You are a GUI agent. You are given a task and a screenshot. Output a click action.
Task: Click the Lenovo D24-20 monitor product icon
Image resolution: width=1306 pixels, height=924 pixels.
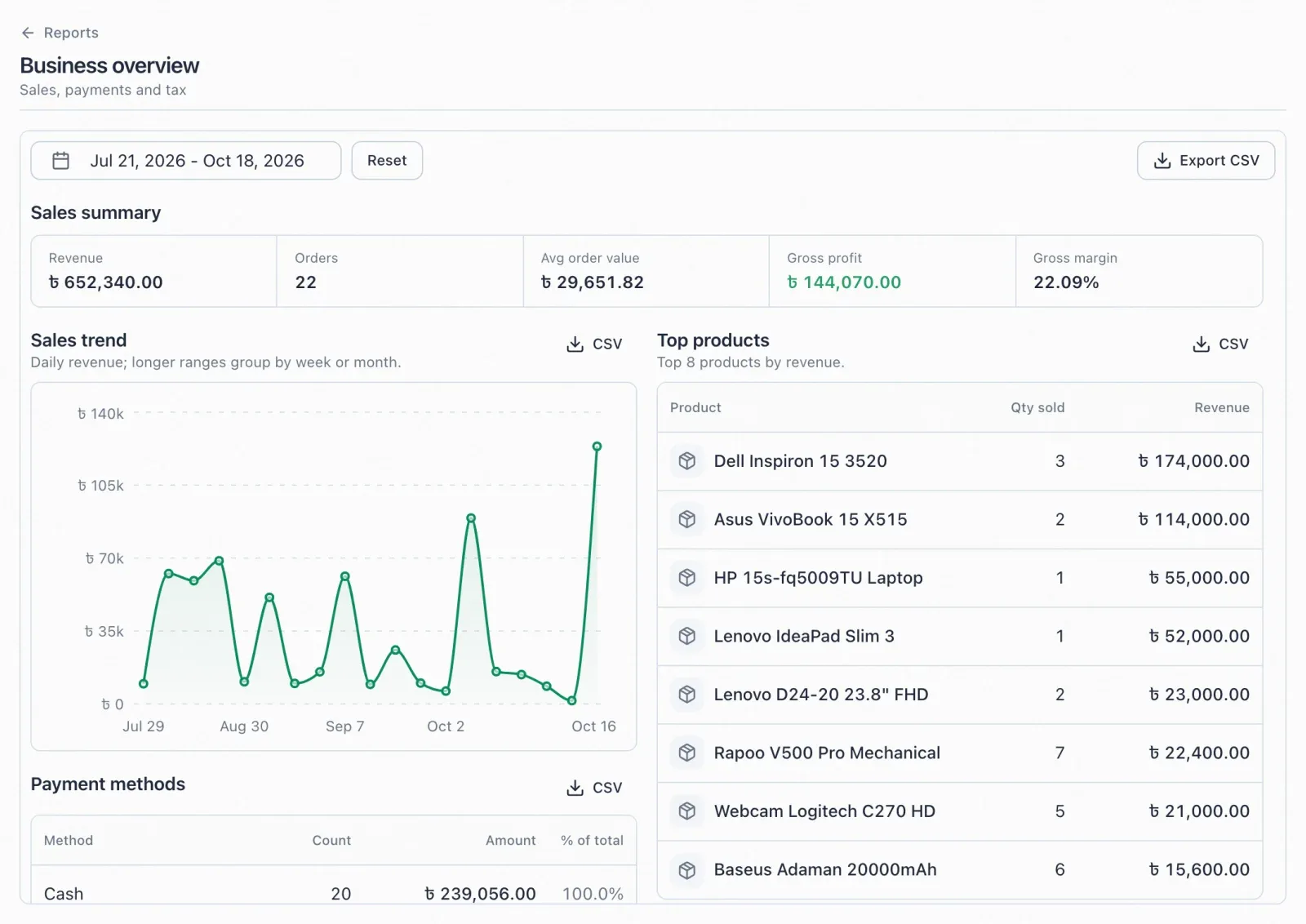(x=687, y=695)
